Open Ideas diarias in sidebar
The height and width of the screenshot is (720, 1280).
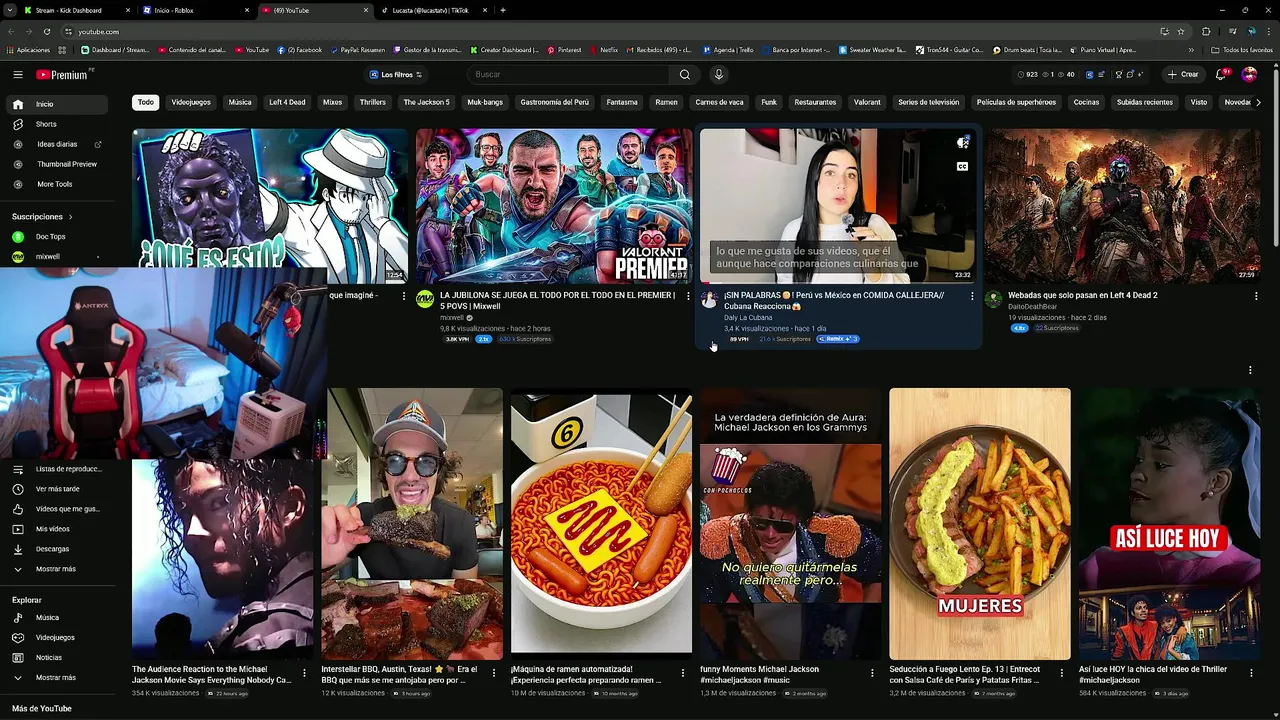tap(56, 144)
